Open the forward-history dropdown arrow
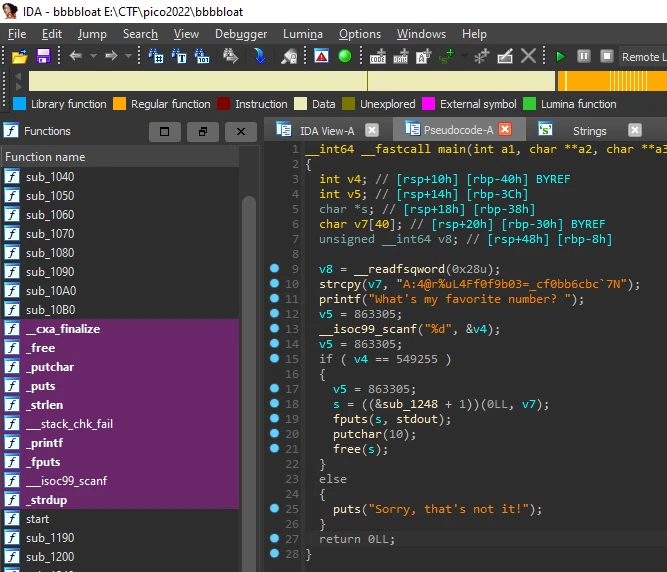 coord(128,56)
